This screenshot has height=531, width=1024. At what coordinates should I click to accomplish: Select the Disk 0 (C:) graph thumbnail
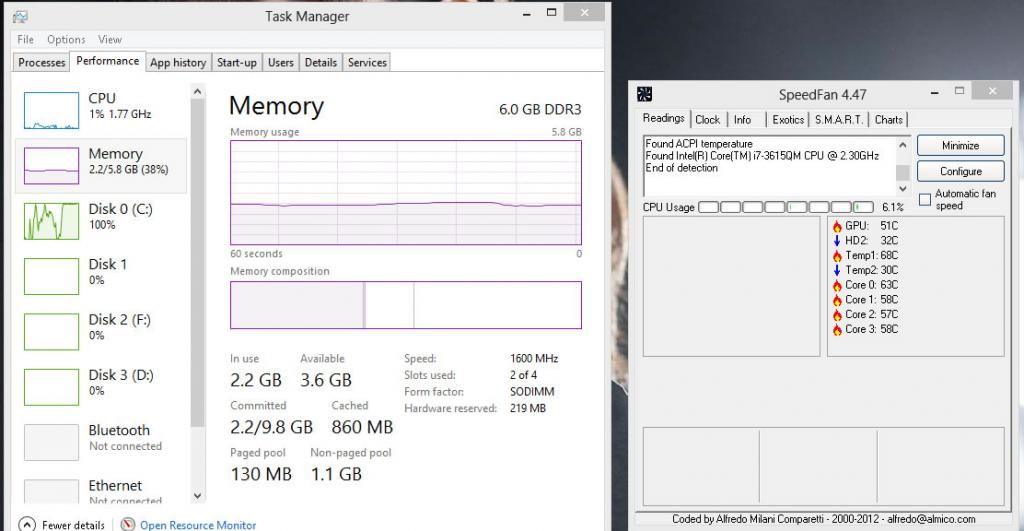[51, 221]
